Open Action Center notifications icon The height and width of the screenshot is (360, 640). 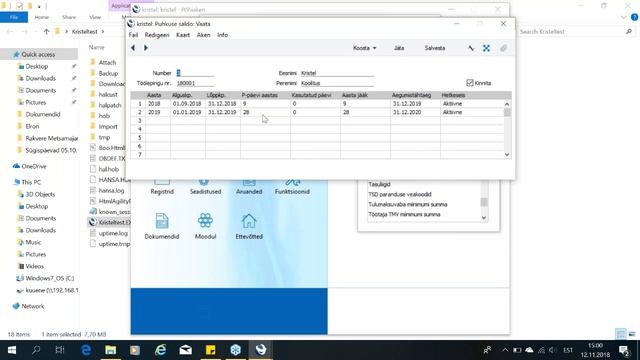tap(624, 350)
